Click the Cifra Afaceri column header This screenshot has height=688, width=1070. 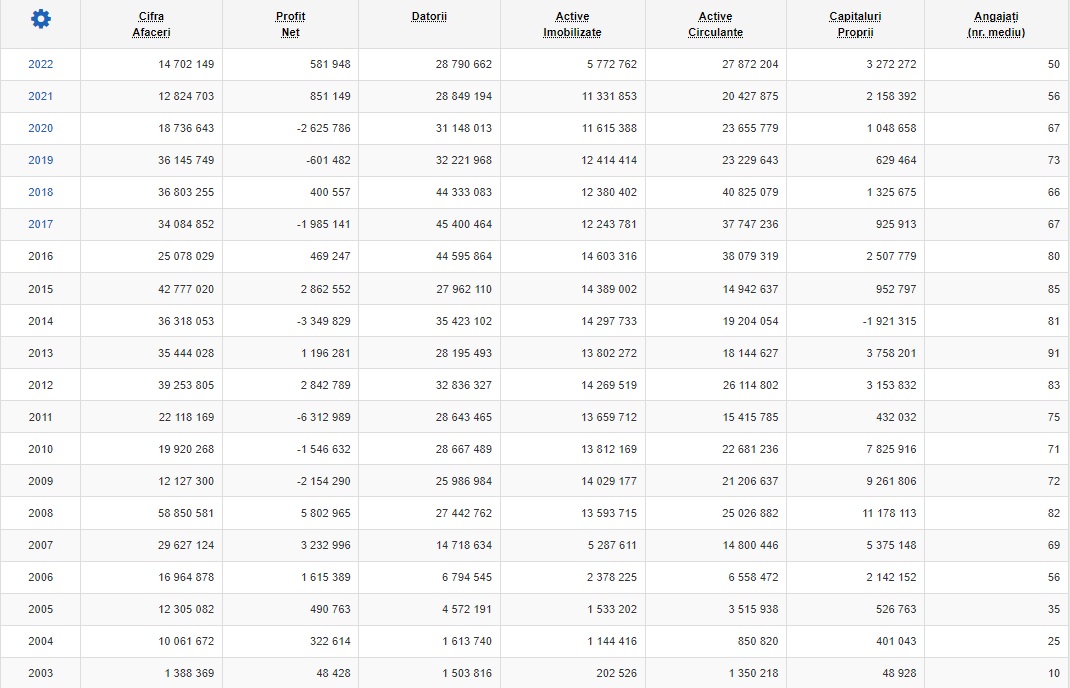tap(151, 24)
